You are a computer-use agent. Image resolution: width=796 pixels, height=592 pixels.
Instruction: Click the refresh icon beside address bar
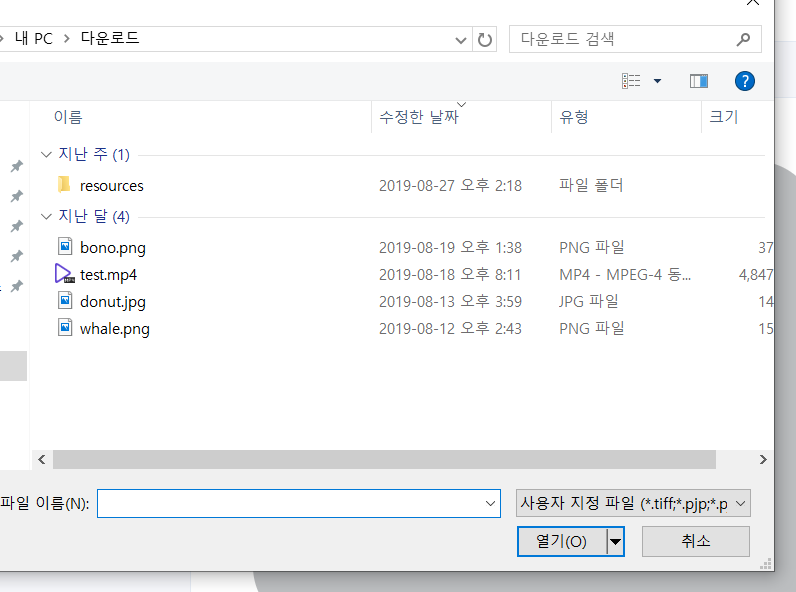pyautogui.click(x=485, y=40)
